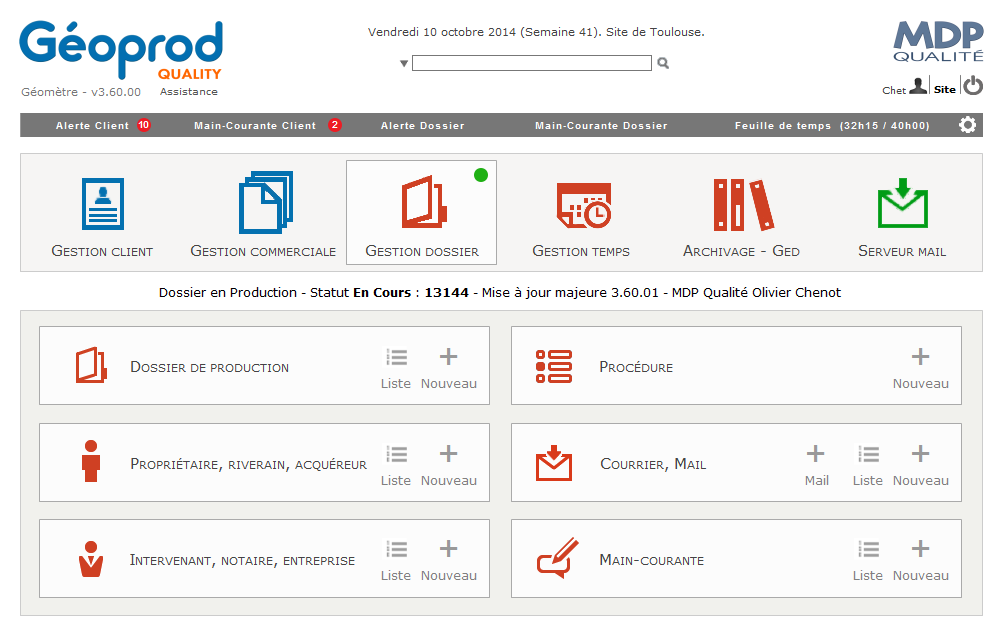Create Nouveau Dossier de production
The image size is (998, 633).
(x=449, y=368)
